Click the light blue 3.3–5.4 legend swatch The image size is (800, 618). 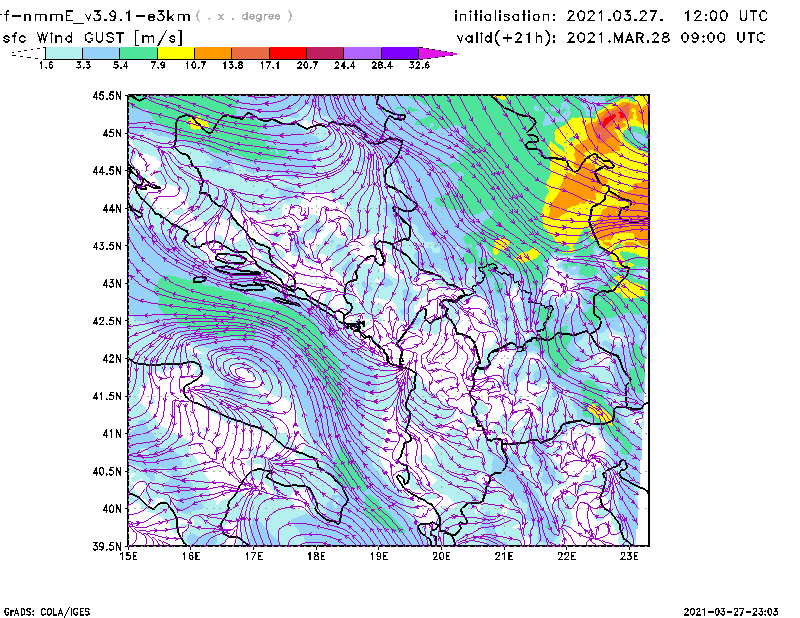101,53
